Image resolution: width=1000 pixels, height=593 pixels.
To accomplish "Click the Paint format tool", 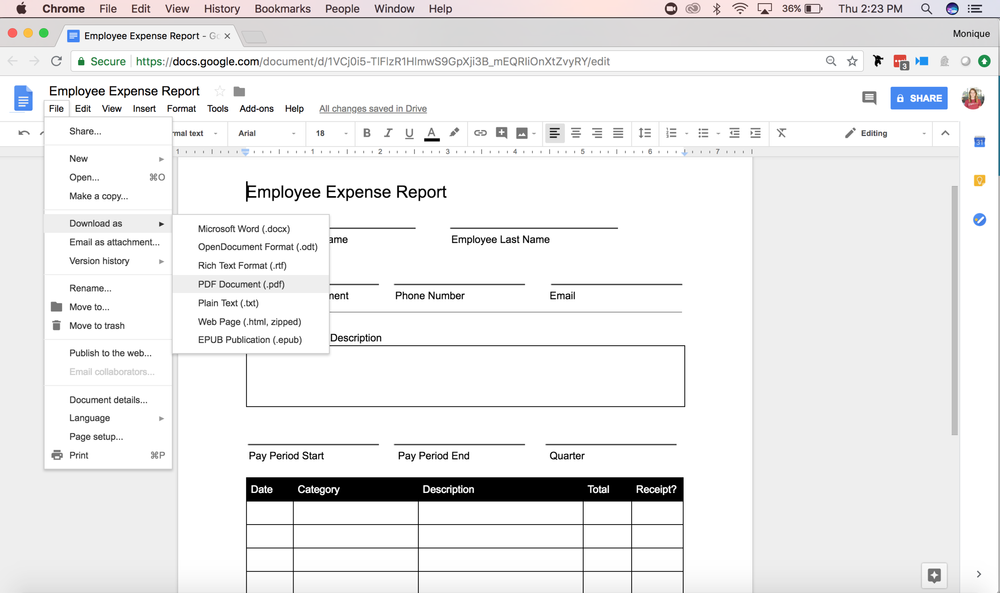I will point(452,132).
